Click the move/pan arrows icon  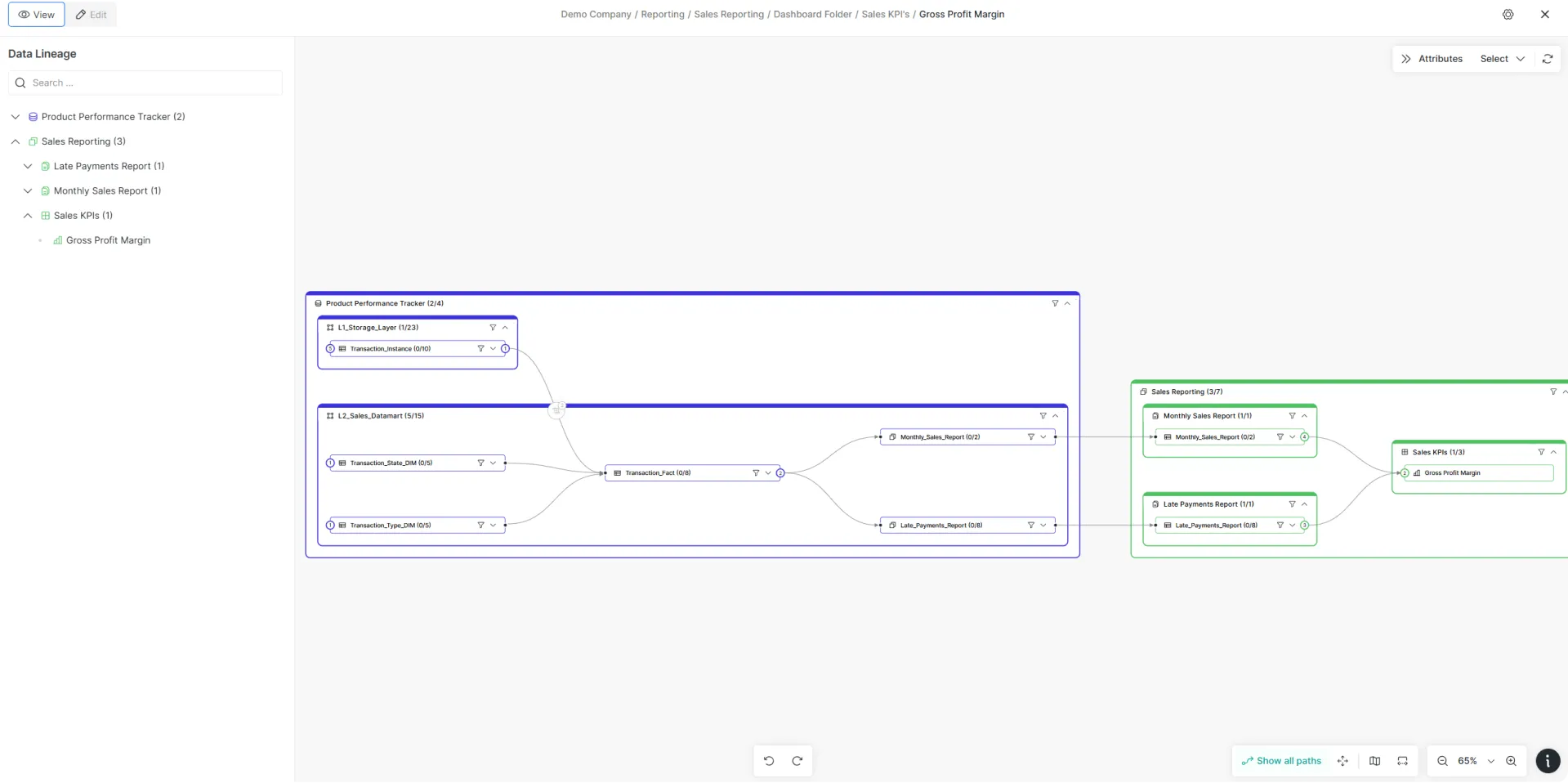[1342, 761]
